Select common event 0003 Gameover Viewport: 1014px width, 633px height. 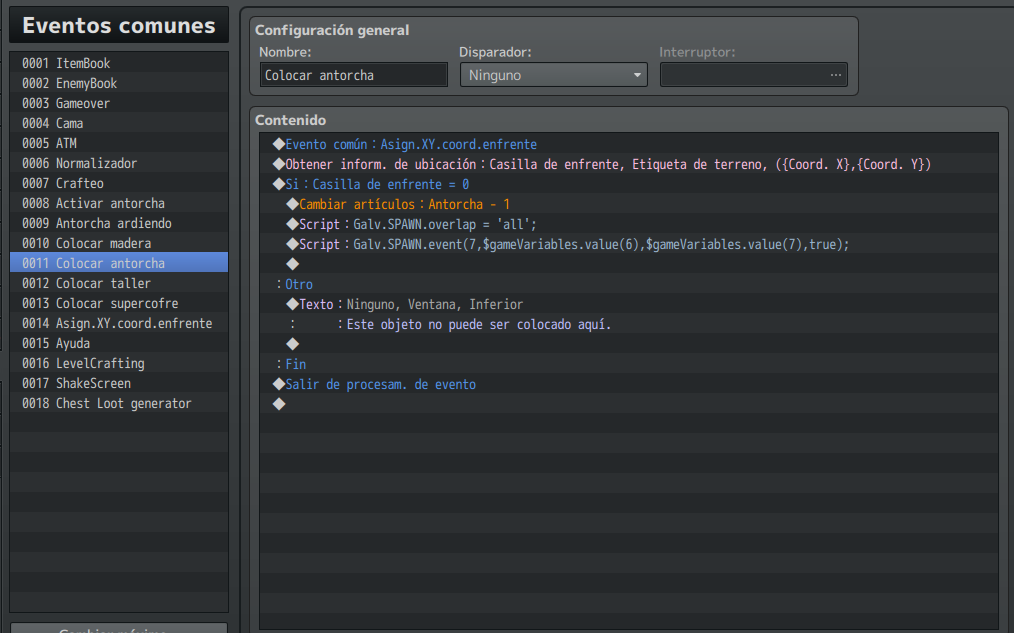pos(119,103)
